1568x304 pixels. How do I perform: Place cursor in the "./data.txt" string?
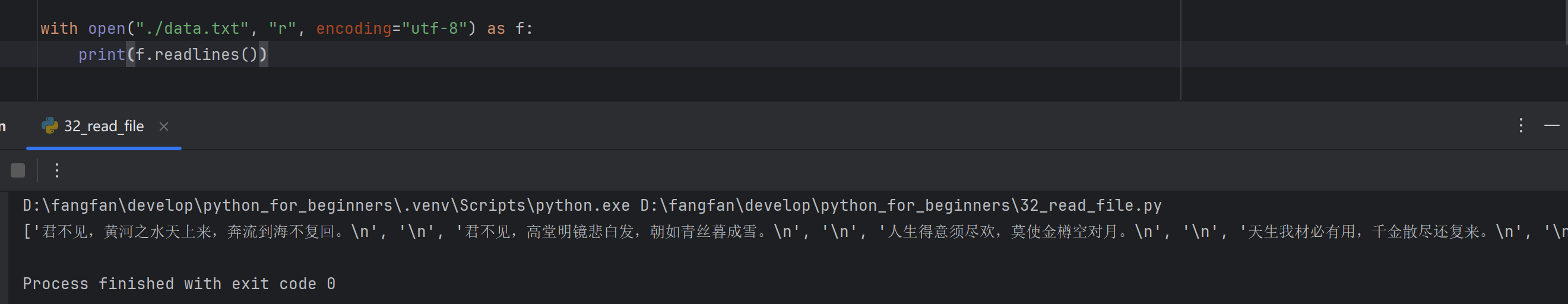192,28
